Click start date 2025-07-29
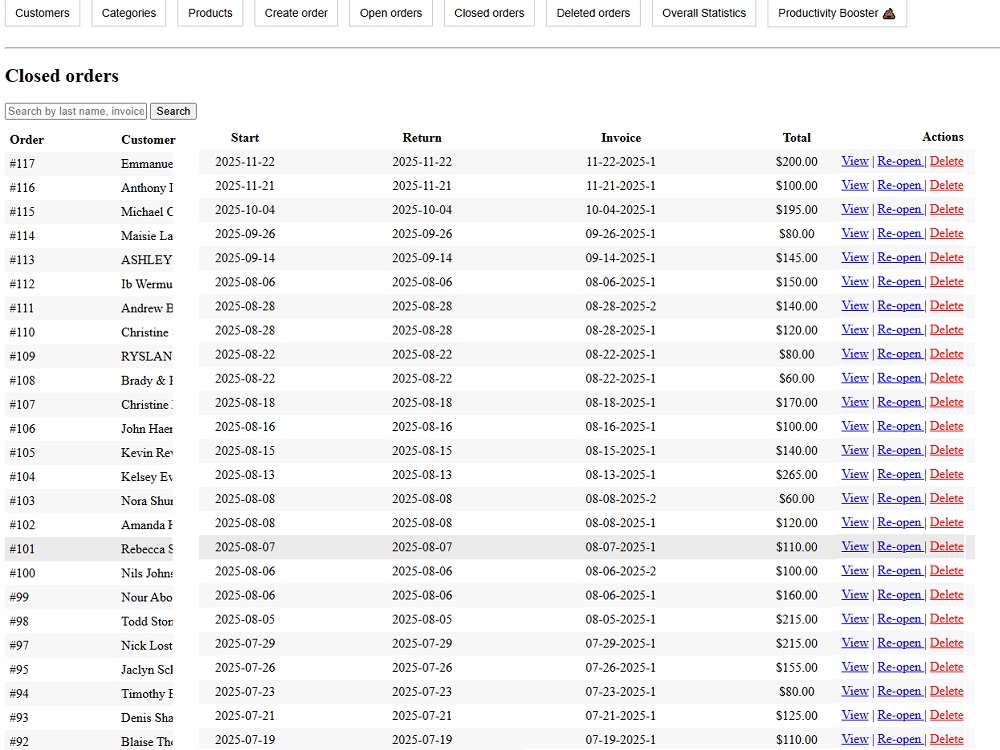 pyautogui.click(x=245, y=643)
